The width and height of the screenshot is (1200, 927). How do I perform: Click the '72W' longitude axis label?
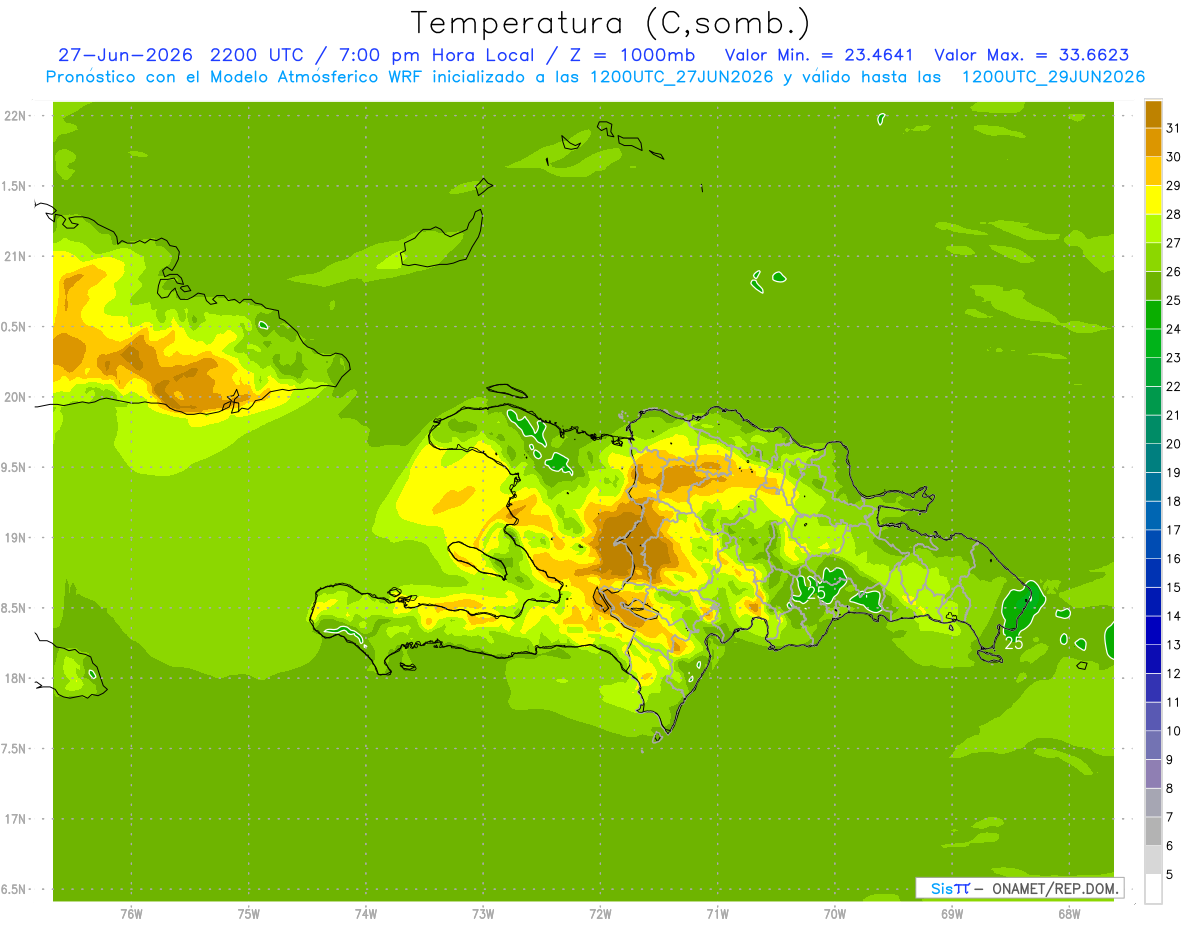(600, 915)
